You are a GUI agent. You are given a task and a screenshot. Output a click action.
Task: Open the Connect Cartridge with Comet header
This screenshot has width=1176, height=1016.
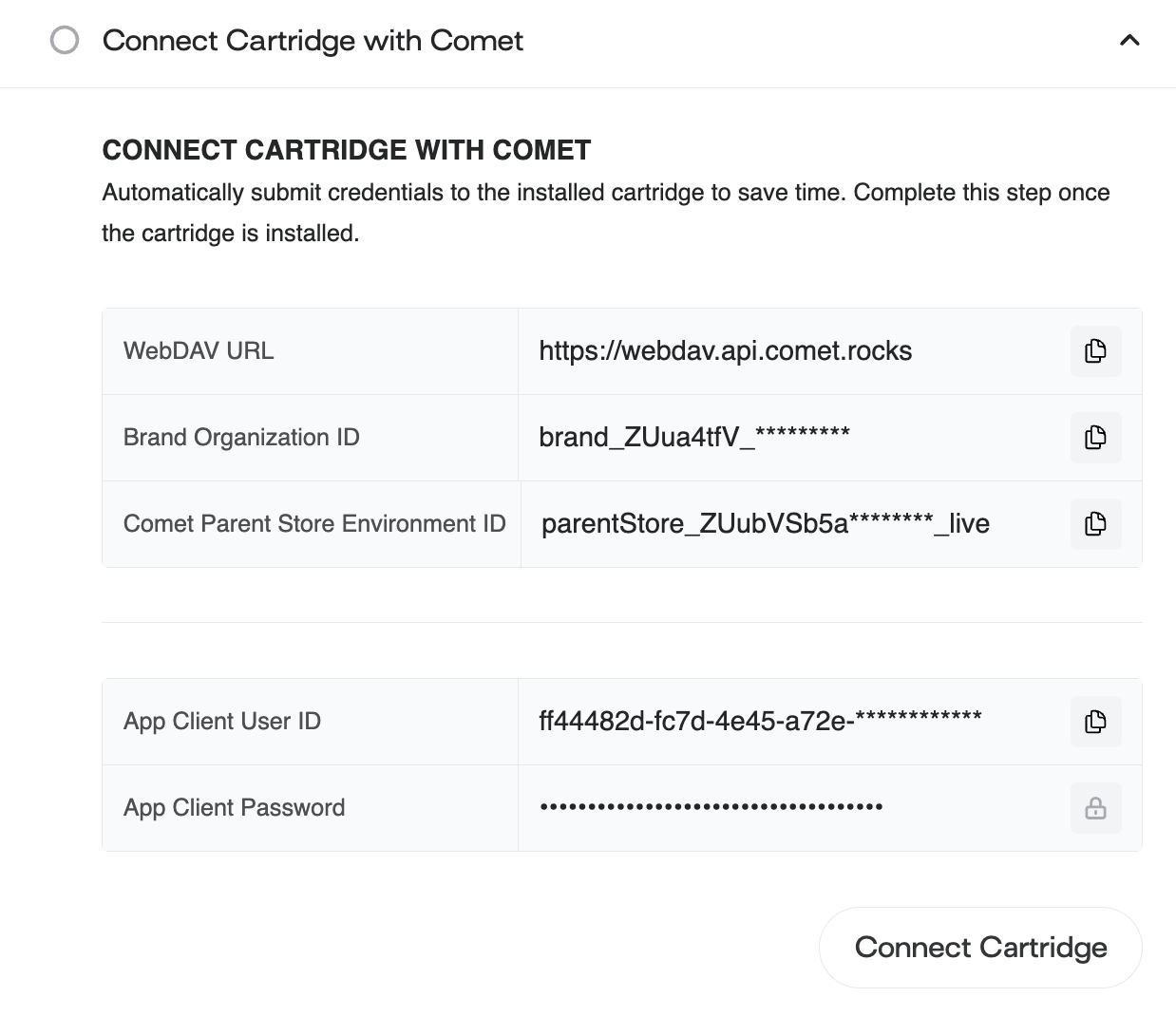click(x=313, y=42)
